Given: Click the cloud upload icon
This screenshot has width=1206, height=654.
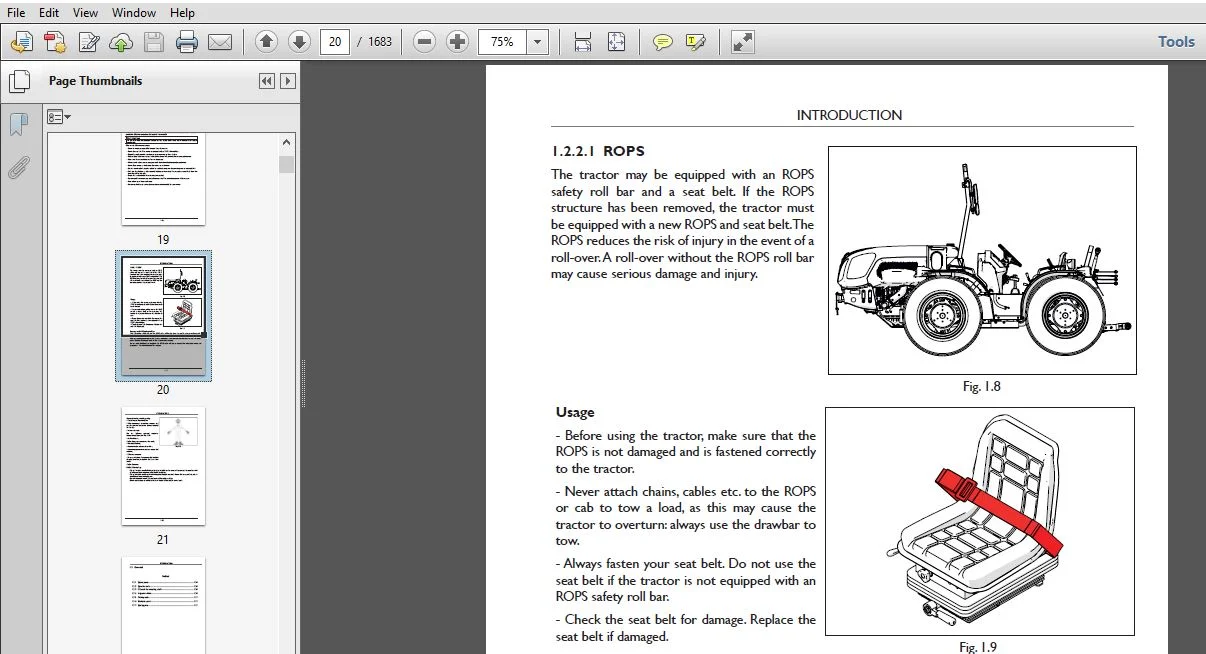Looking at the screenshot, I should (x=121, y=42).
